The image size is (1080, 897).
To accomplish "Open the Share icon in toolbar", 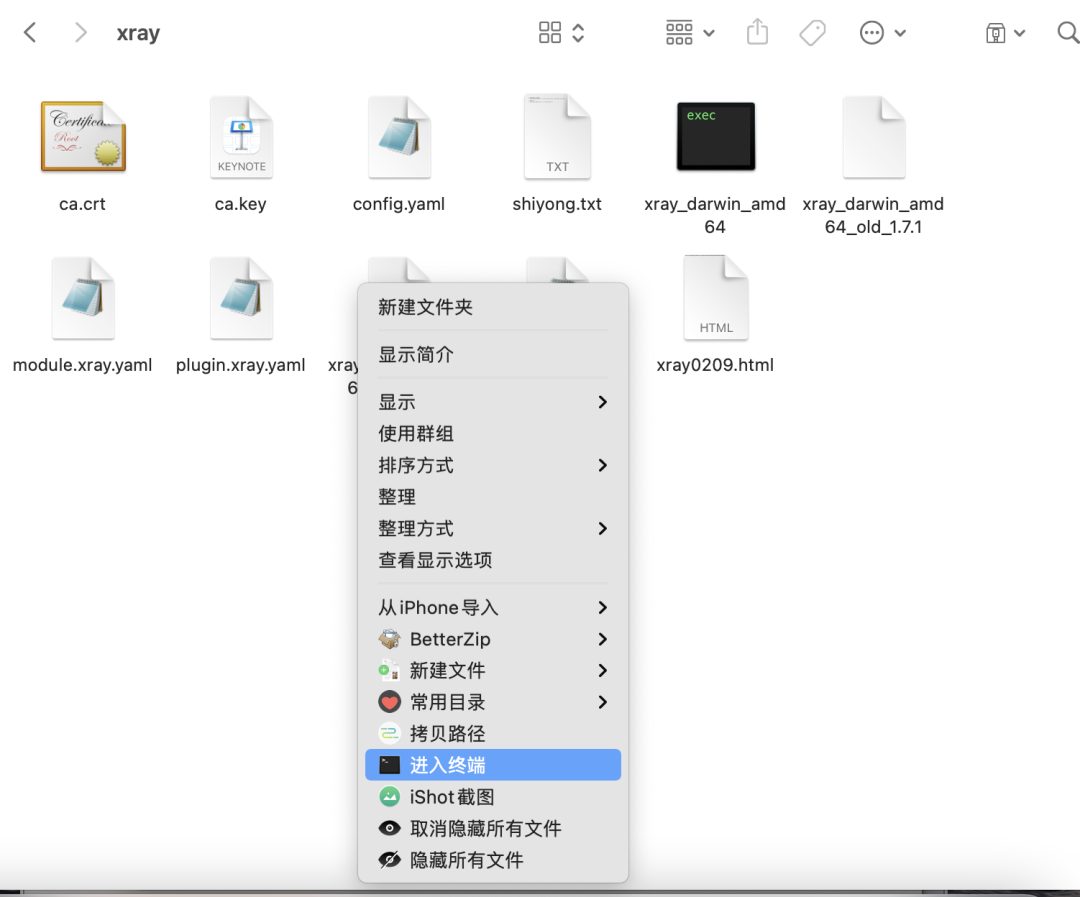I will (757, 32).
